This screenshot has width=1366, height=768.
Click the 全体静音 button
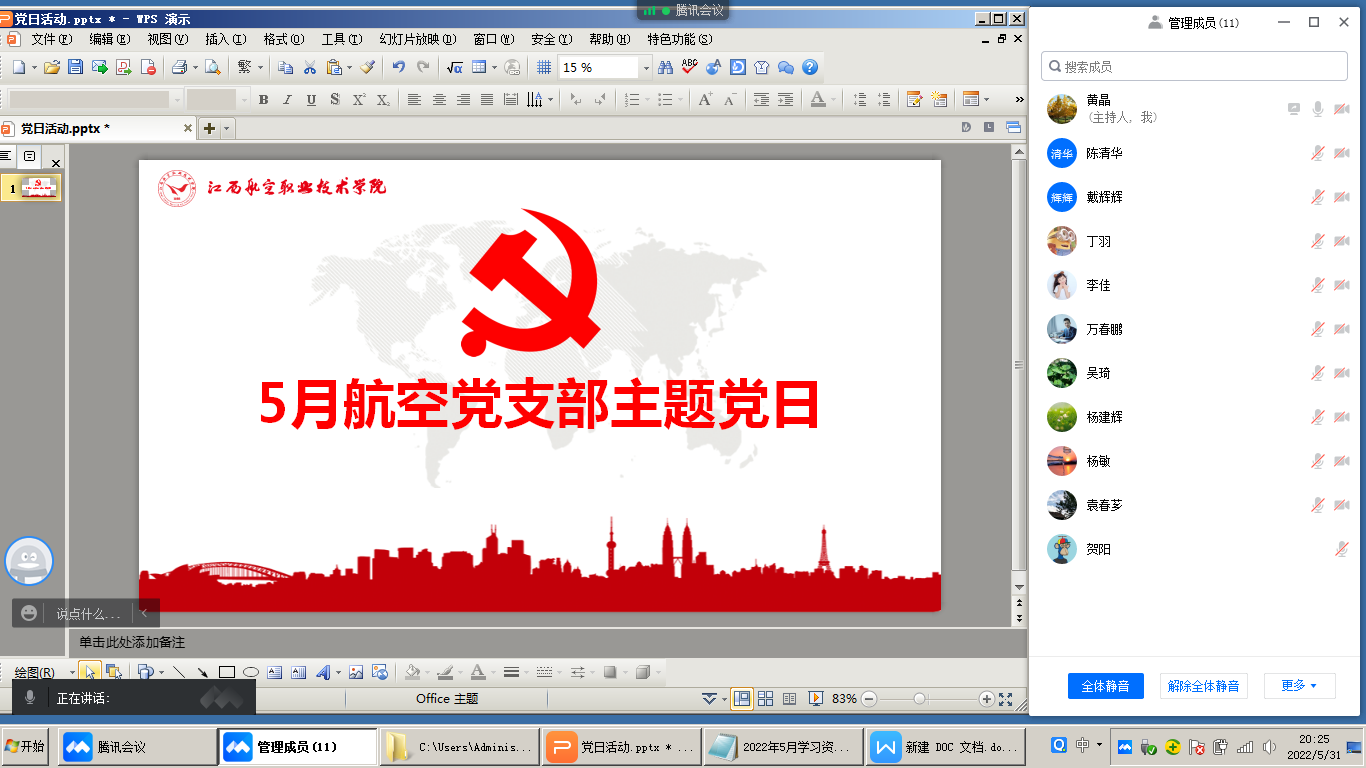pyautogui.click(x=1105, y=686)
